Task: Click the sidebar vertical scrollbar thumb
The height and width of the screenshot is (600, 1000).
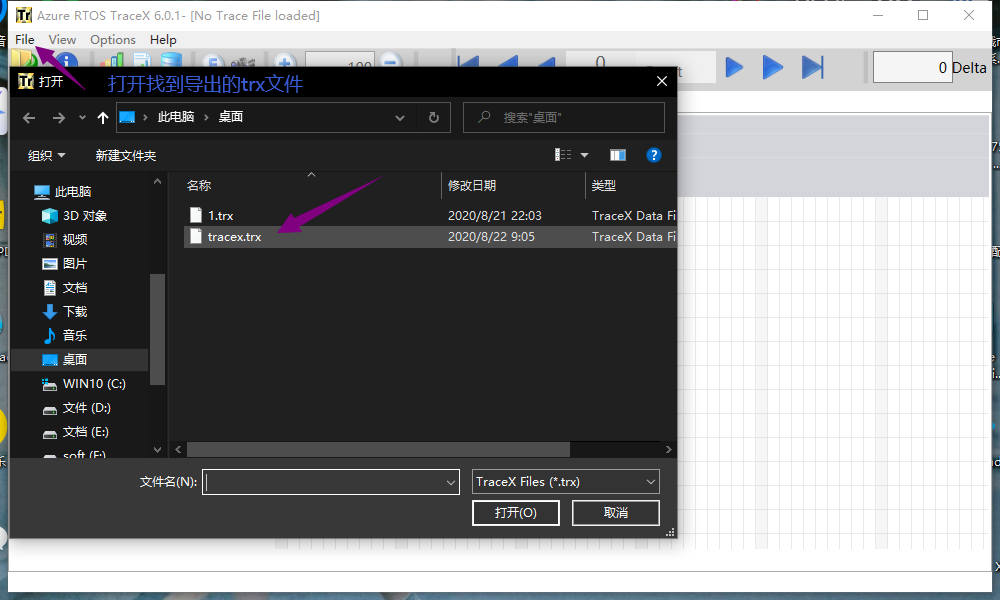Action: click(x=157, y=329)
